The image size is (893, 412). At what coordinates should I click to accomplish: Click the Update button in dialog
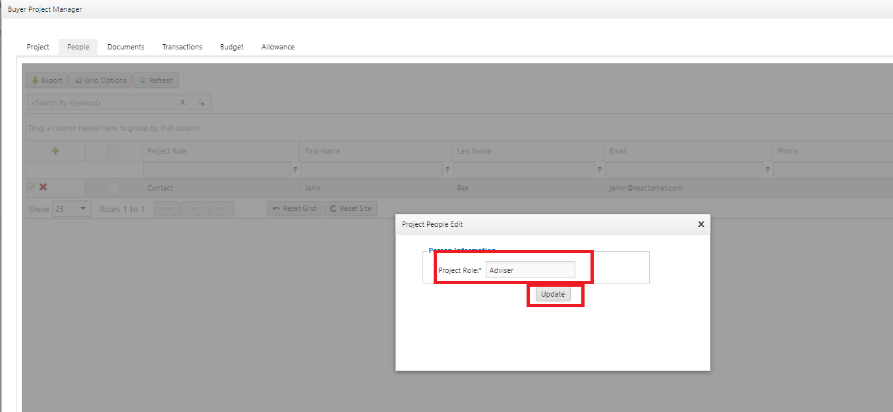pyautogui.click(x=553, y=294)
